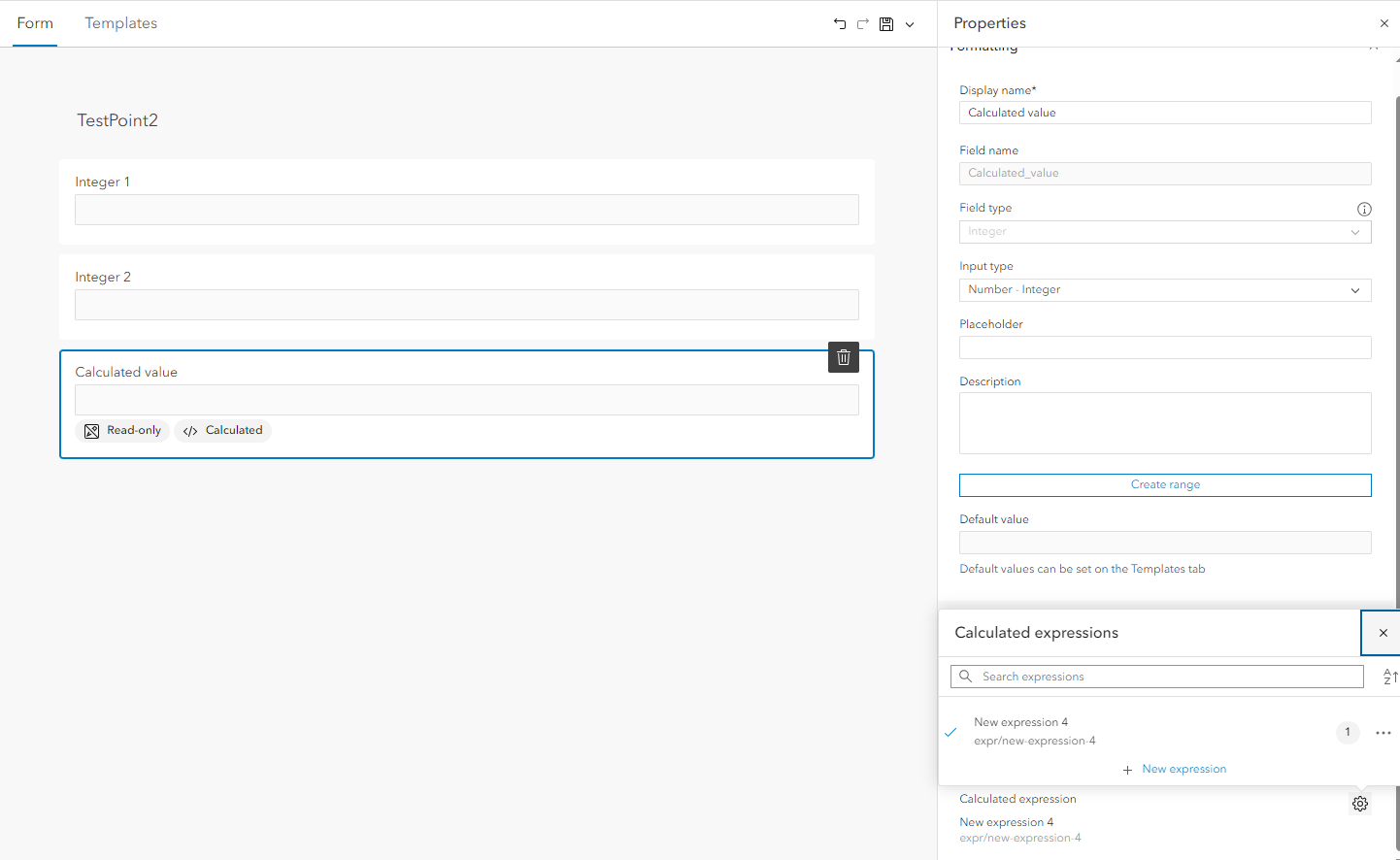
Task: Open the Input type Number - Integer dropdown
Action: [1165, 290]
